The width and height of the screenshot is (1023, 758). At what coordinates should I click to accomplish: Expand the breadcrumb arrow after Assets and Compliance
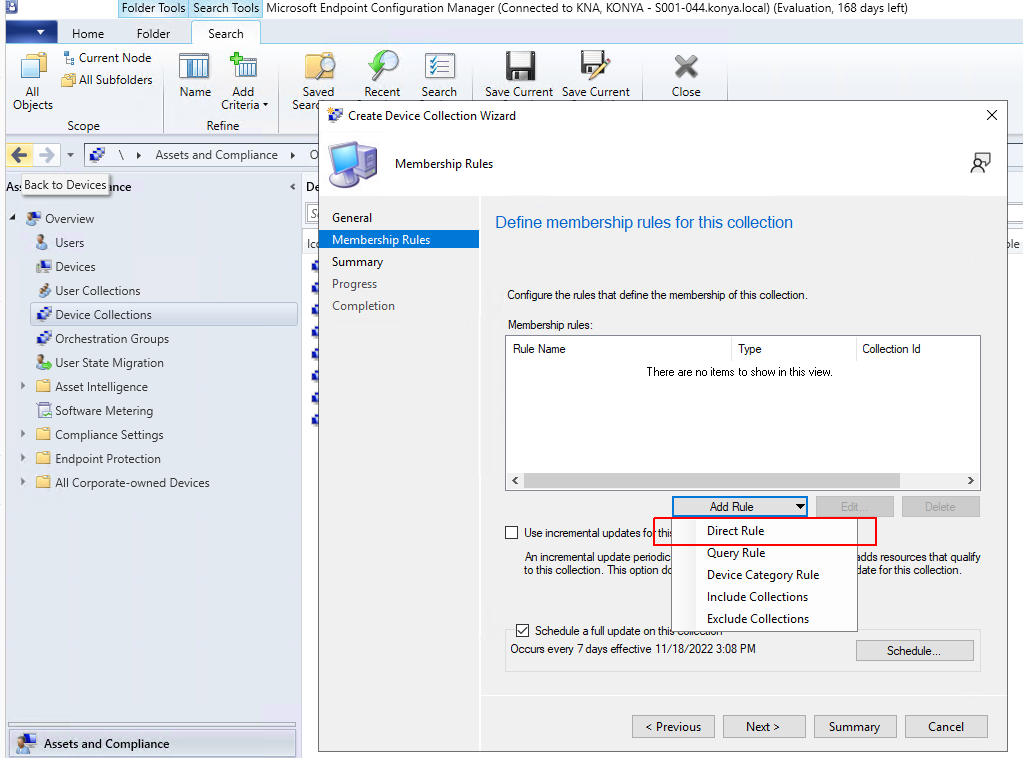coord(293,155)
